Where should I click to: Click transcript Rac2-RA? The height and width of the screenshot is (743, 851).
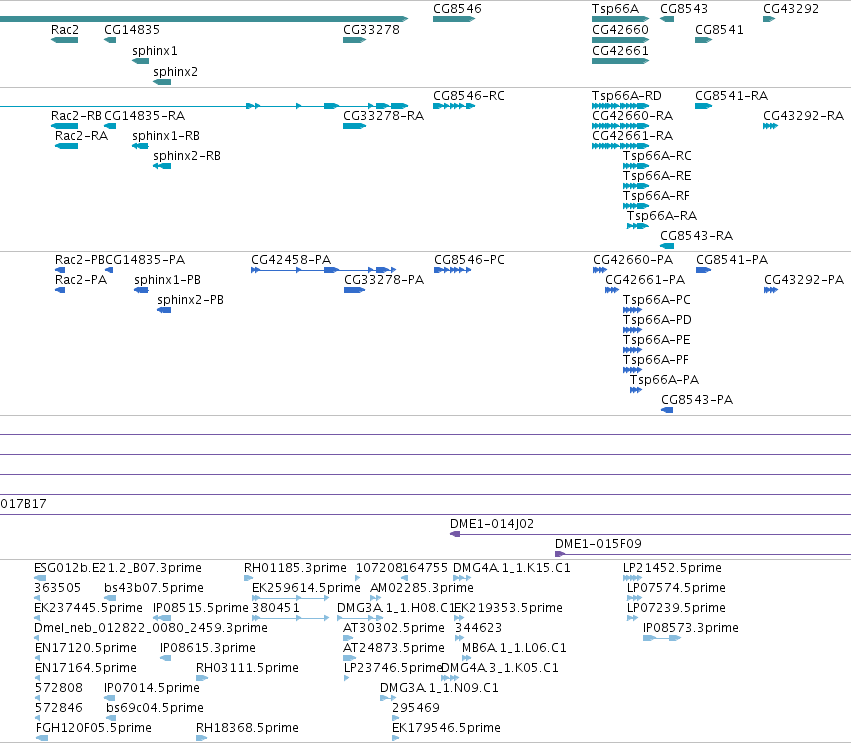click(66, 146)
